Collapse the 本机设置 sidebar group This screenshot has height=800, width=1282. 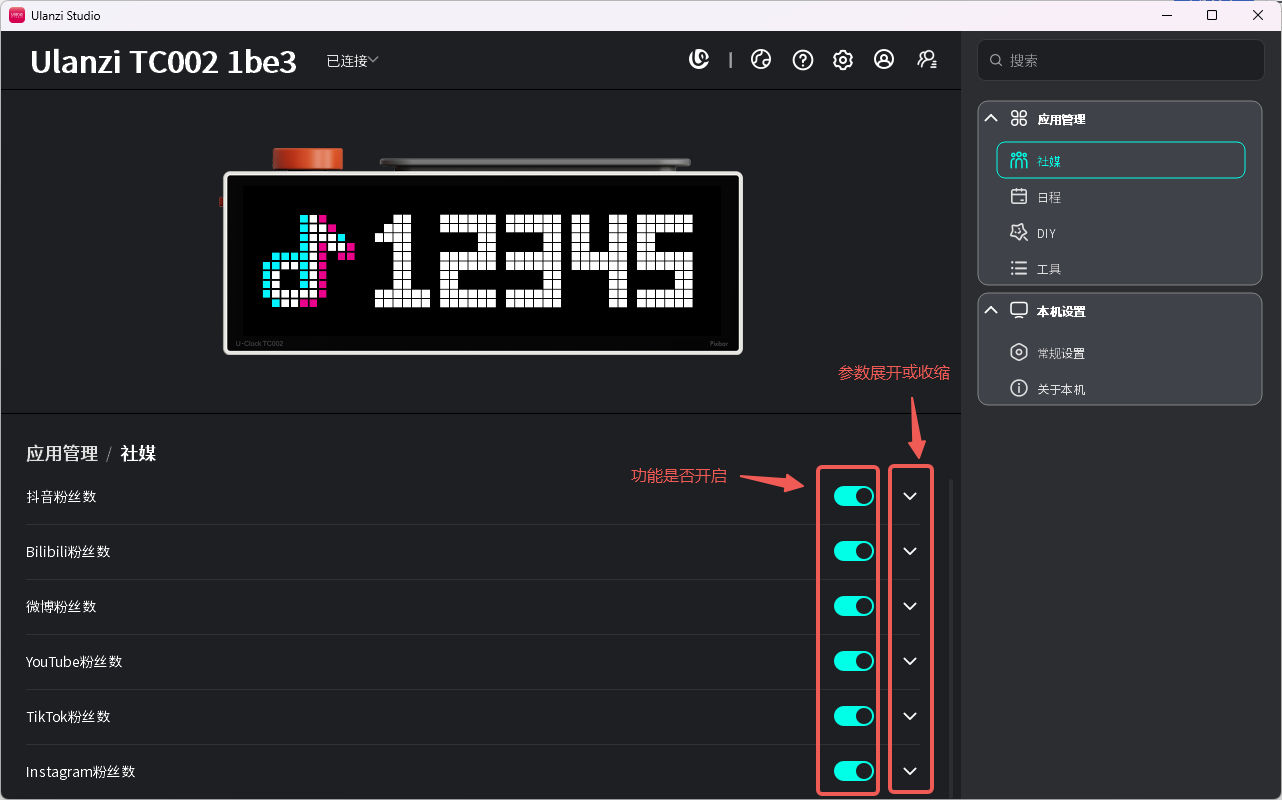[991, 310]
